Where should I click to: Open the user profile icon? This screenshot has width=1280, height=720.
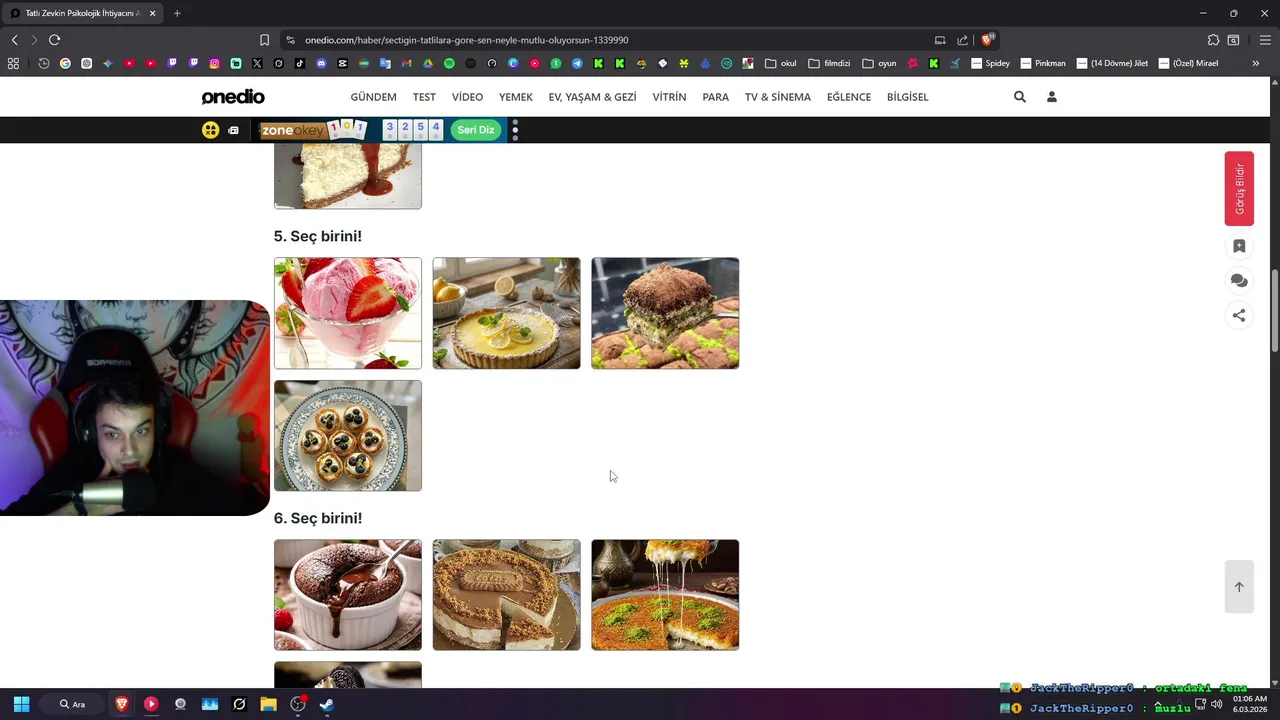pos(1051,97)
